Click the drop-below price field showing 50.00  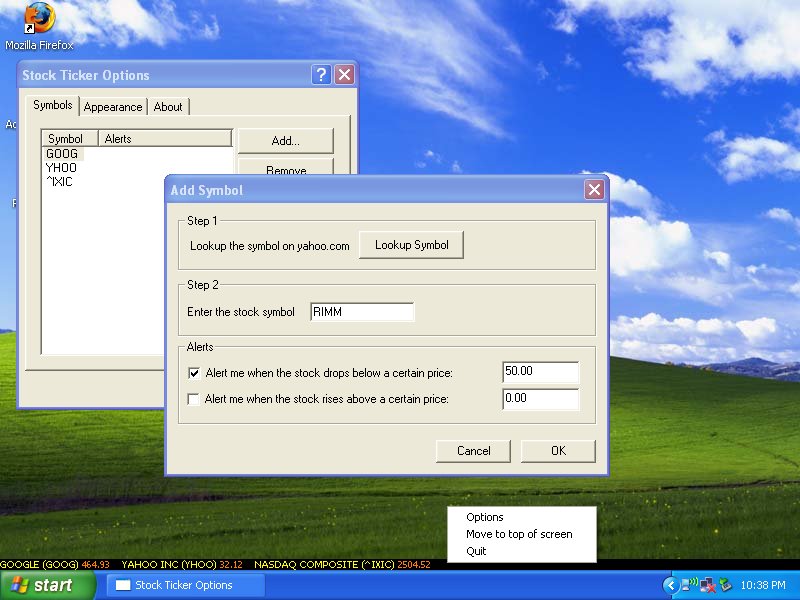(x=541, y=372)
